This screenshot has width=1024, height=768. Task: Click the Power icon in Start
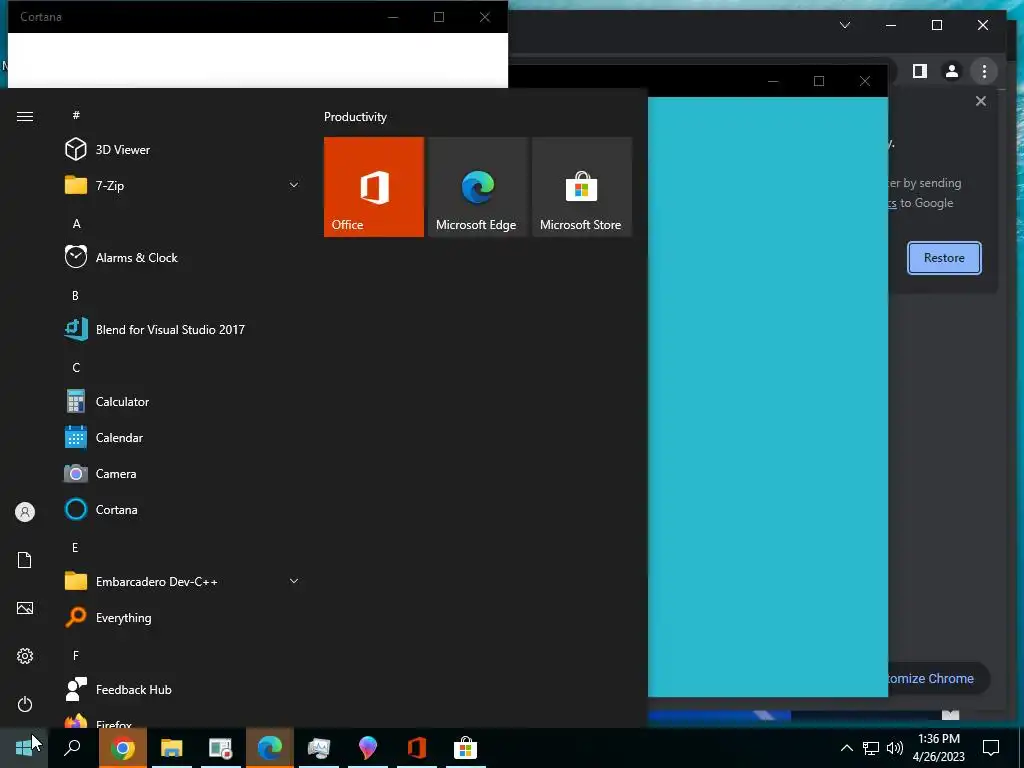tap(25, 704)
